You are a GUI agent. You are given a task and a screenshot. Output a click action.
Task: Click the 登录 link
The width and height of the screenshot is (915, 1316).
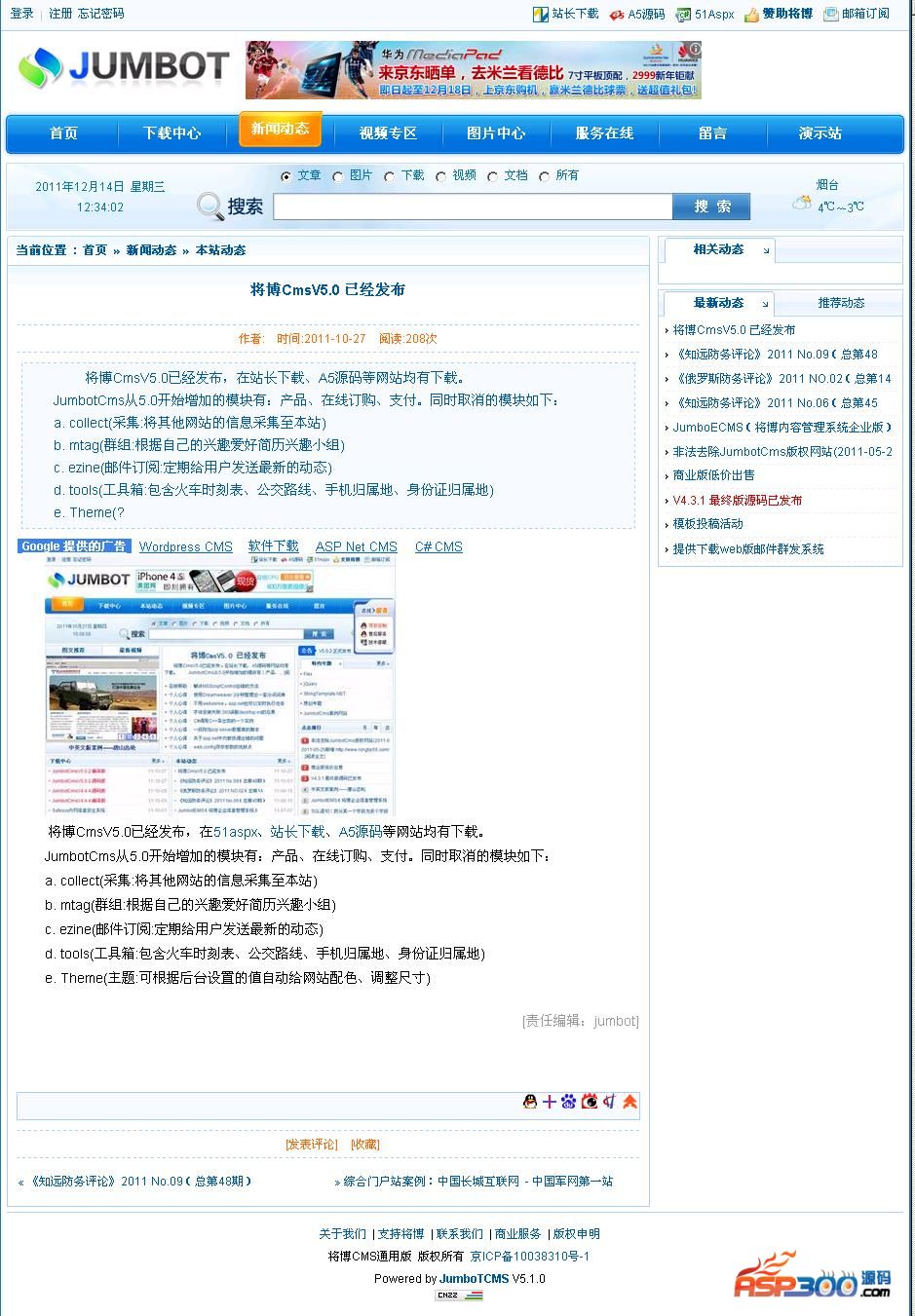[x=21, y=14]
